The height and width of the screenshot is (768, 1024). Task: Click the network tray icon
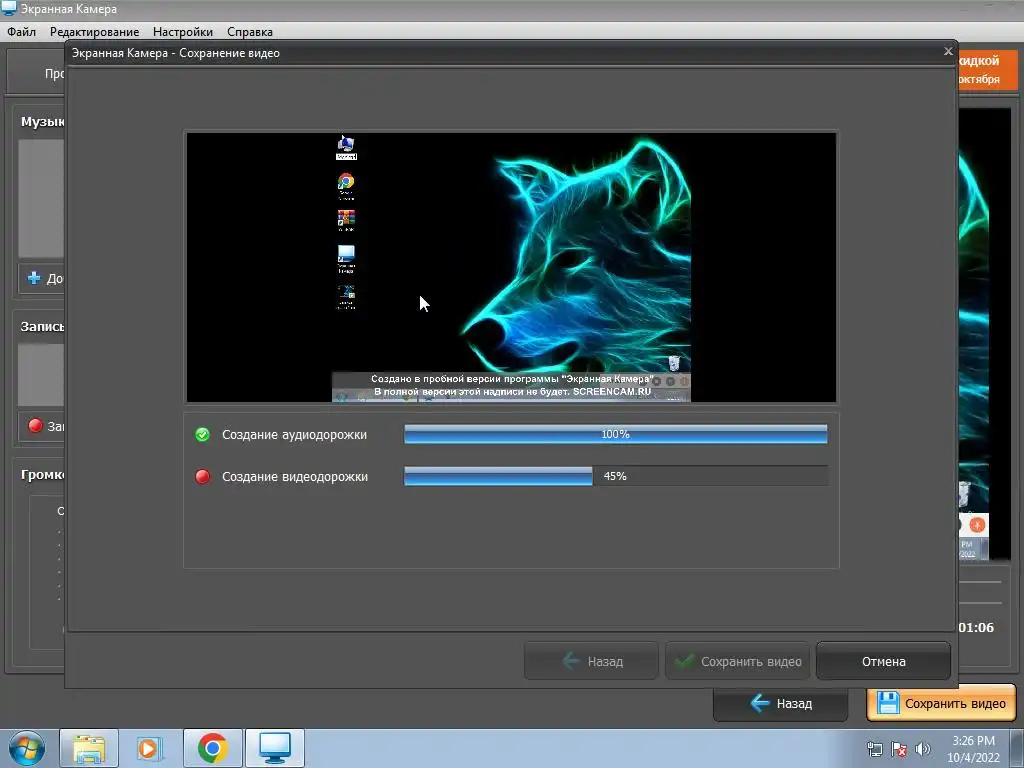(x=874, y=749)
